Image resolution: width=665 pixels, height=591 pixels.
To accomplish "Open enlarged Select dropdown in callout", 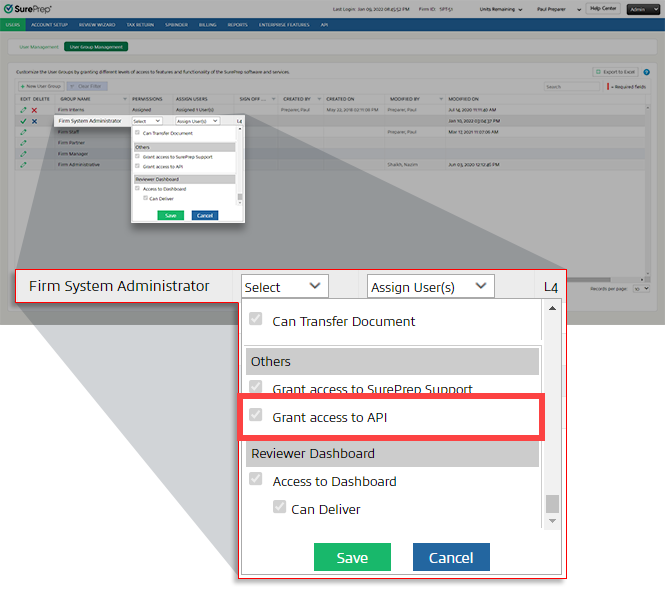I will pyautogui.click(x=285, y=287).
